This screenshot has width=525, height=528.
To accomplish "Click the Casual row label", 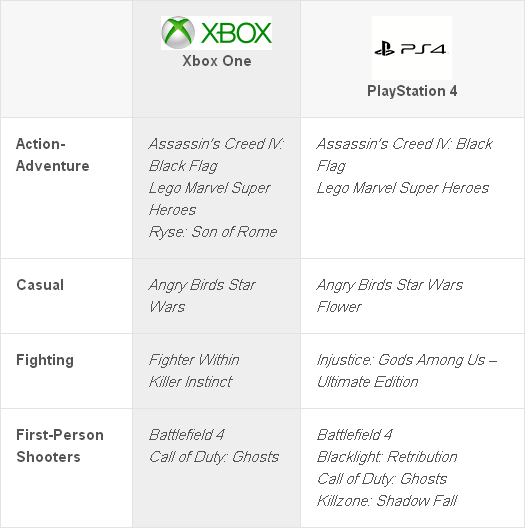I will pyautogui.click(x=40, y=285).
